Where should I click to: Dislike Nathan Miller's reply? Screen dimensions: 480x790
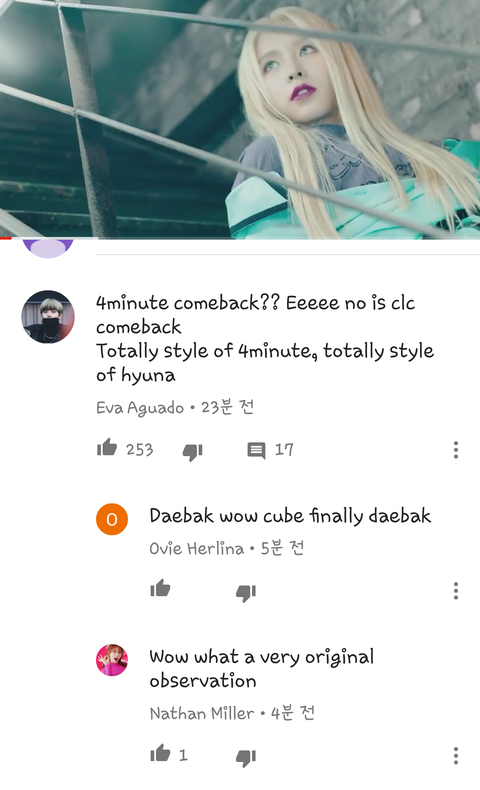click(x=246, y=757)
